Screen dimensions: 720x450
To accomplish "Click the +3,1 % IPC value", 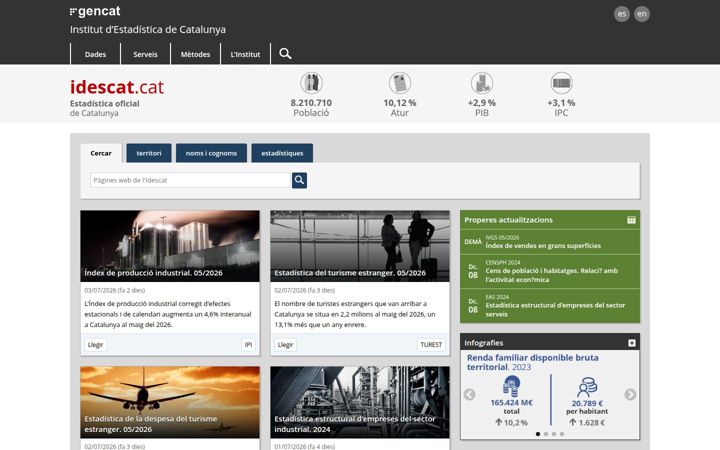I will (561, 103).
